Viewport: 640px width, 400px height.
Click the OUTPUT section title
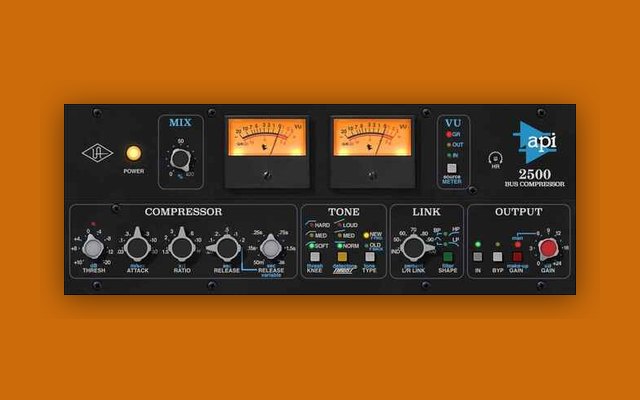tap(518, 212)
